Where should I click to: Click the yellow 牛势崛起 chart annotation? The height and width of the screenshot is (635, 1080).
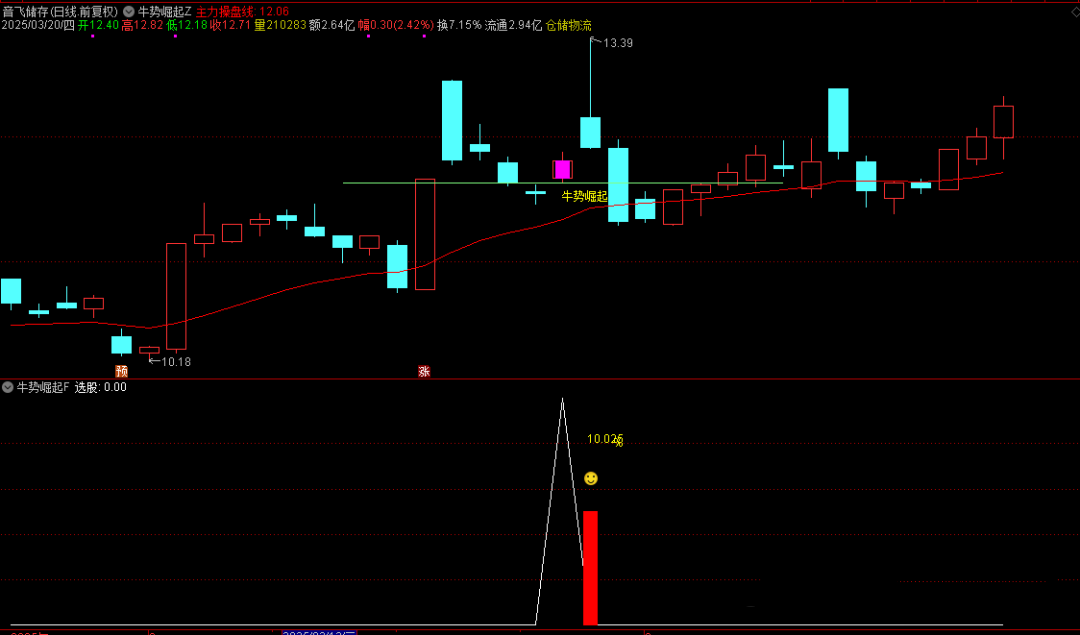(x=584, y=196)
